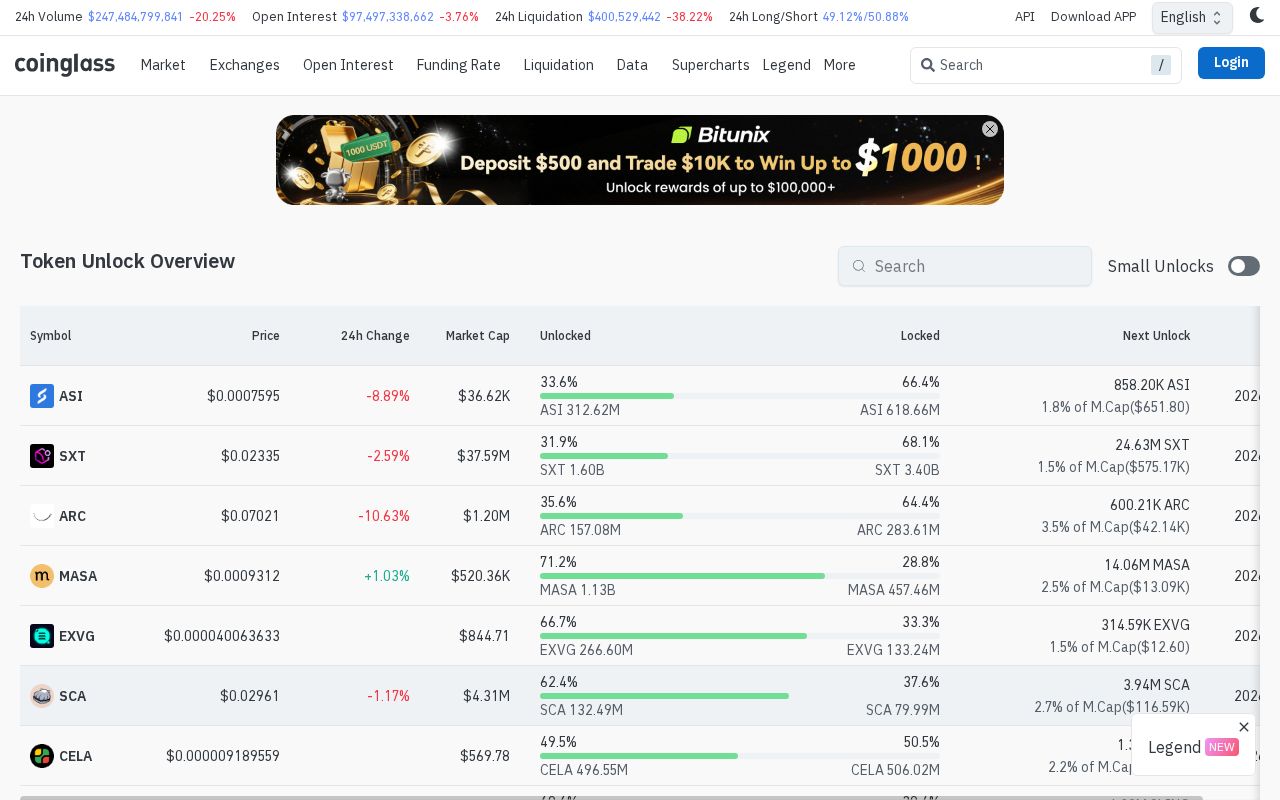Expand the More menu
The width and height of the screenshot is (1280, 800).
pos(839,65)
